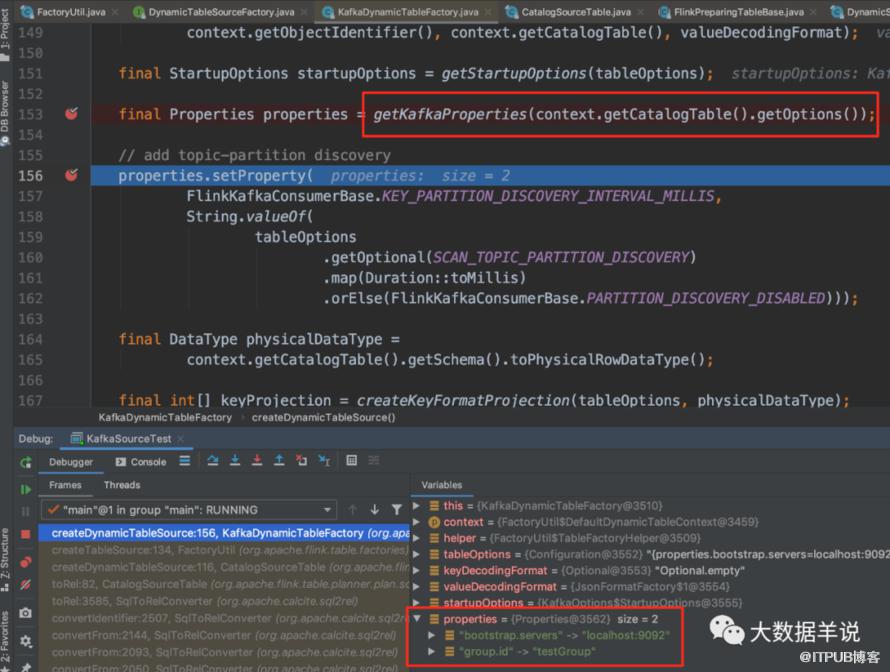The width and height of the screenshot is (890, 672).
Task: Switch to FactoryUtil.java editor tab
Action: (x=70, y=11)
